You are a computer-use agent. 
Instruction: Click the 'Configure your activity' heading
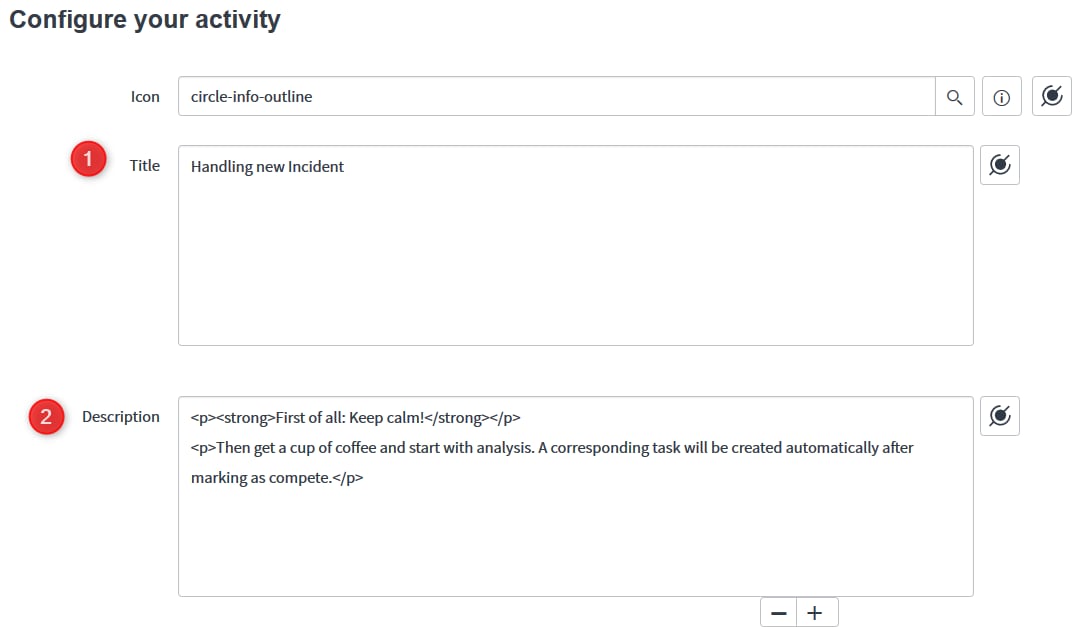(144, 19)
